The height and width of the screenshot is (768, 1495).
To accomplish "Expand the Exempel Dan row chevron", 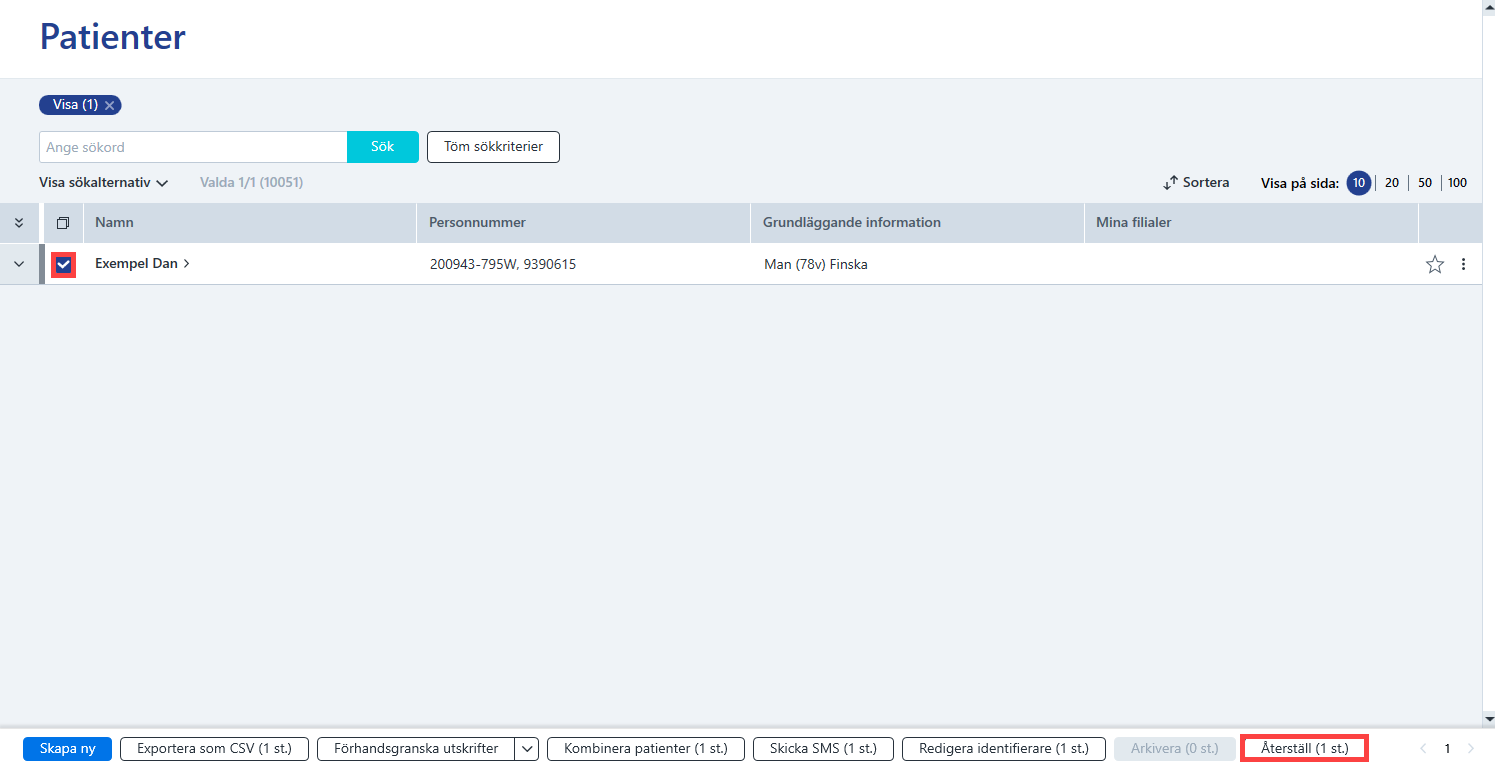I will coord(19,264).
